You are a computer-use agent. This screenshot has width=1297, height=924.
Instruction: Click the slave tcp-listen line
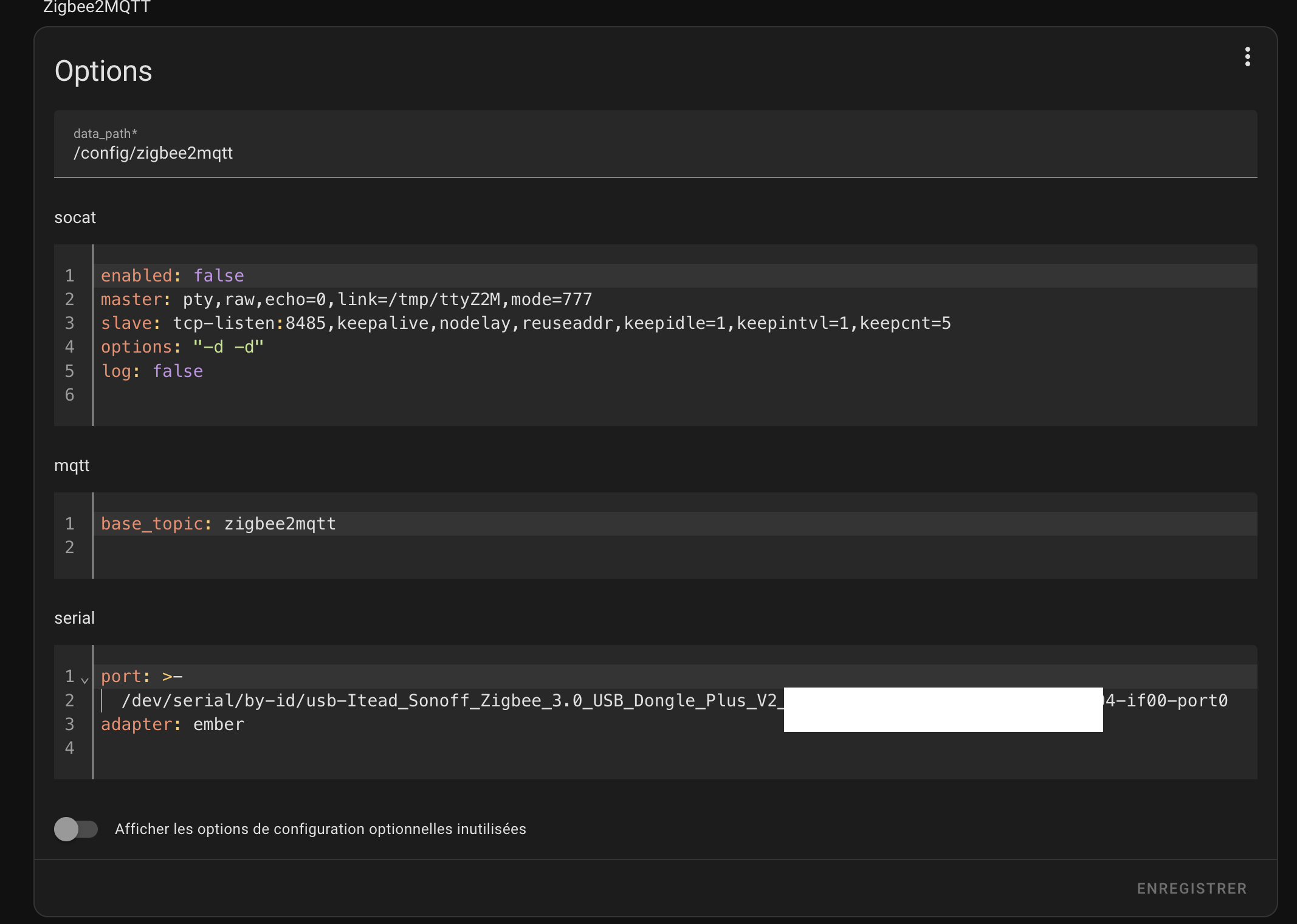point(525,323)
